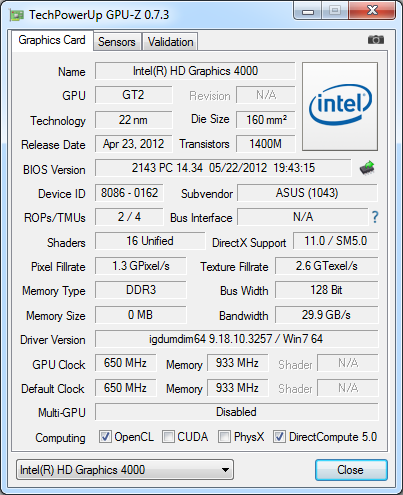Toggle the OpenCL checkbox
Image resolution: width=403 pixels, height=495 pixels.
[x=105, y=436]
